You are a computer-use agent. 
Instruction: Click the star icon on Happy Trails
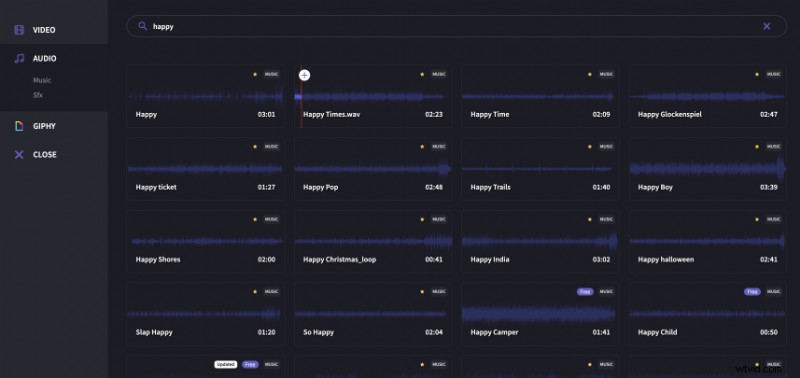pos(589,147)
